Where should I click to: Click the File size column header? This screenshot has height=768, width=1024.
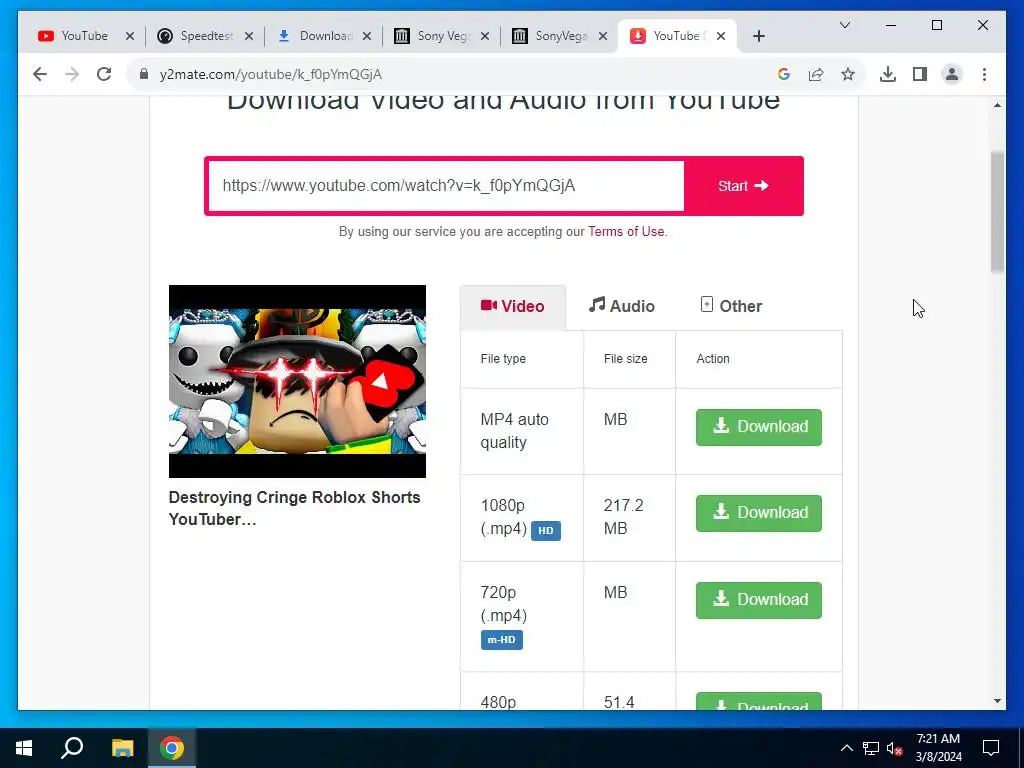tap(625, 359)
